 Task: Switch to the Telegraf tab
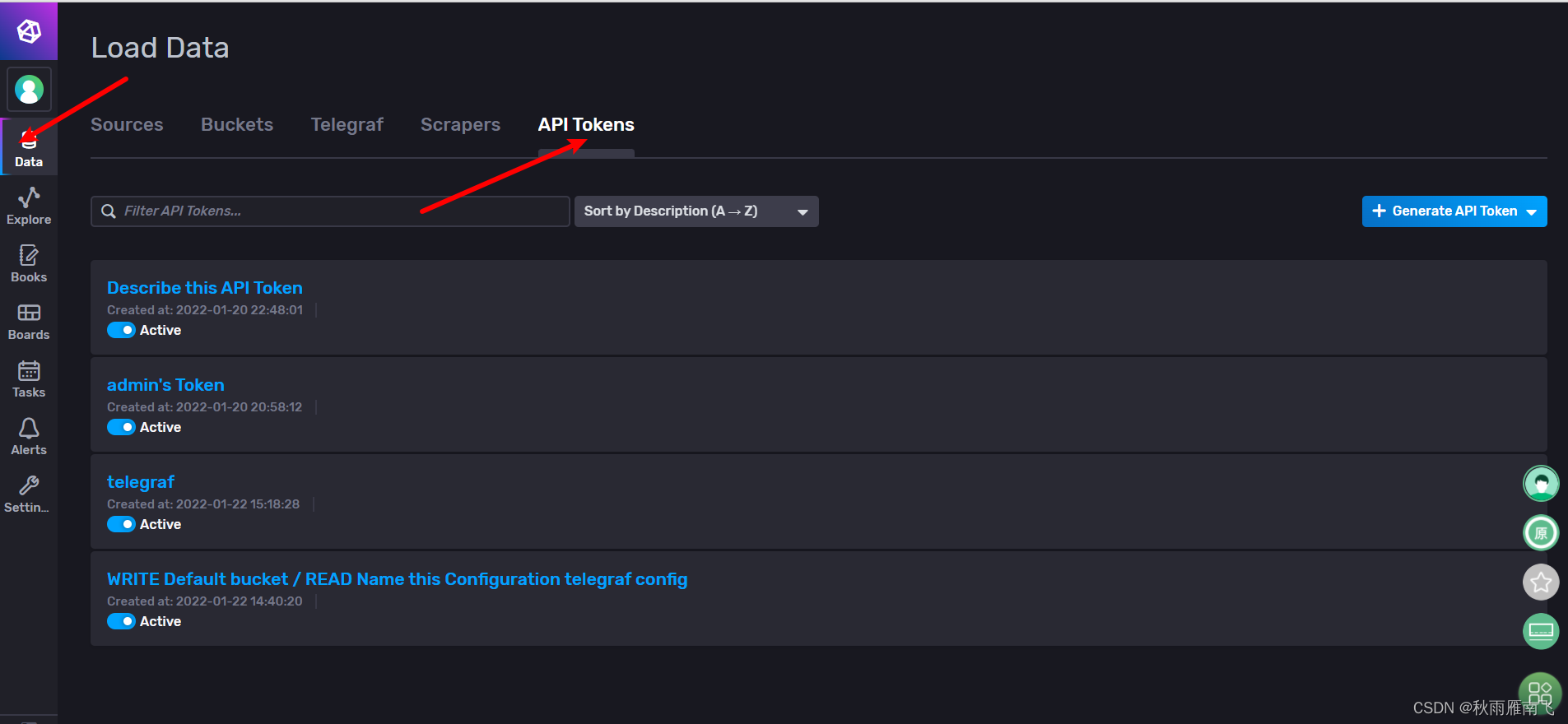click(347, 125)
